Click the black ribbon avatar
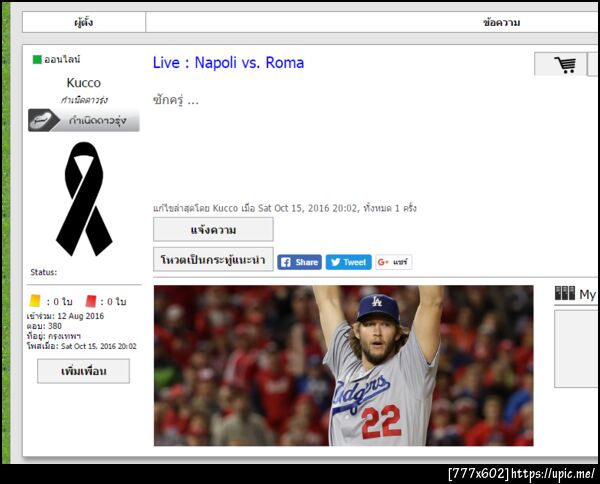The width and height of the screenshot is (600, 484). [84, 199]
